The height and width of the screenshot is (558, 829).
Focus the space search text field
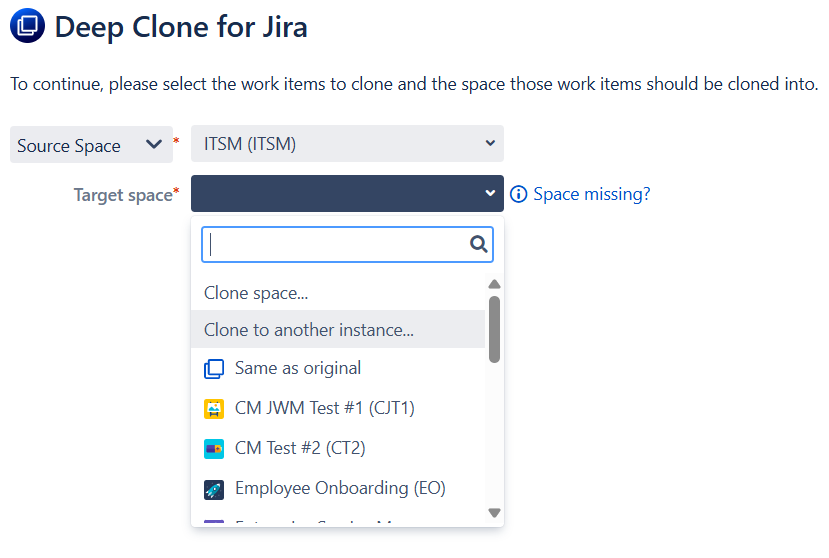click(x=335, y=244)
